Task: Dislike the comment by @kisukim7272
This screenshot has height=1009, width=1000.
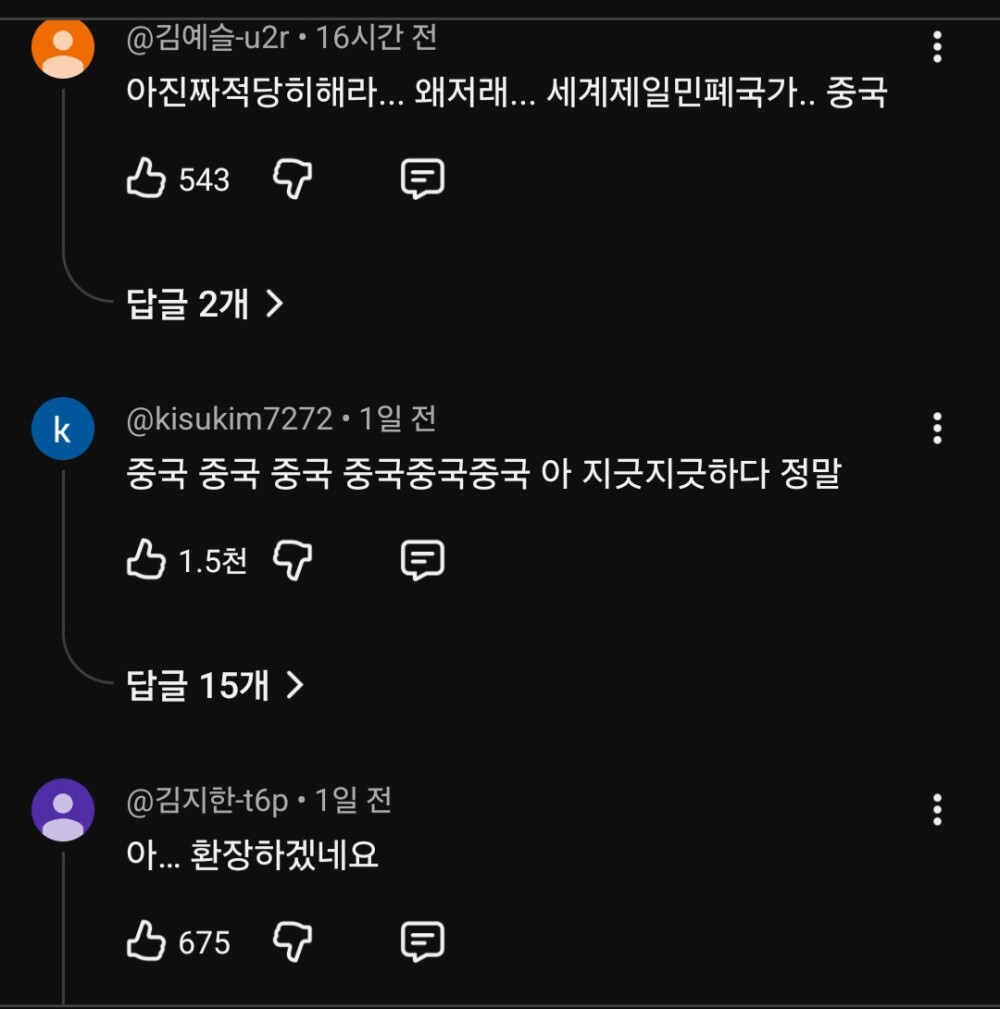Action: (x=292, y=561)
